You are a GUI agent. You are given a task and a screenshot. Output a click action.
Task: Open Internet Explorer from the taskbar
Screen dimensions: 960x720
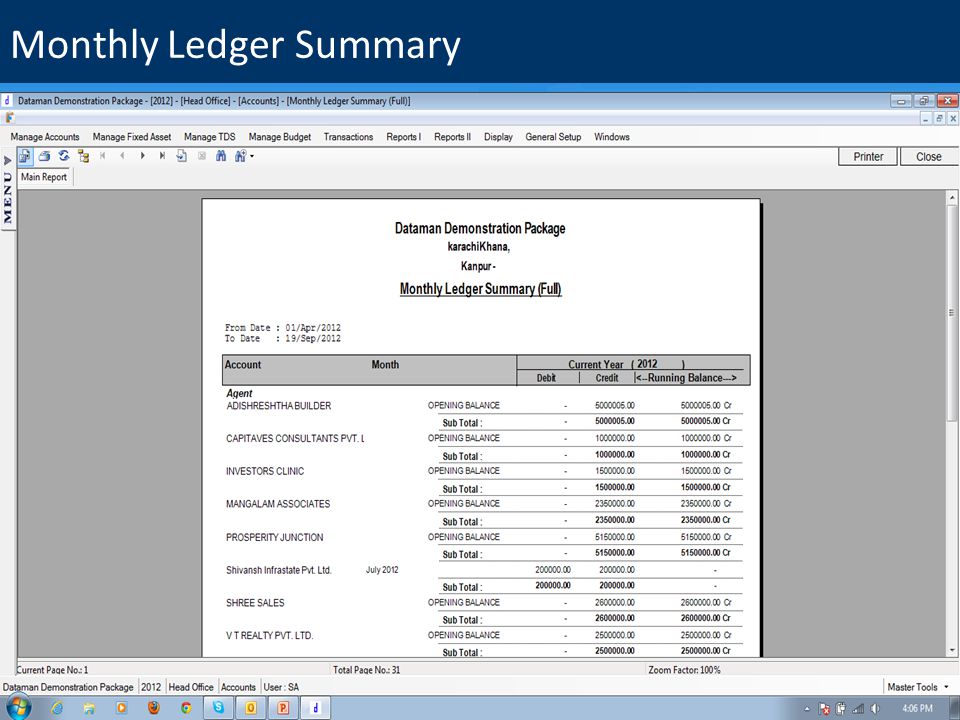point(57,708)
